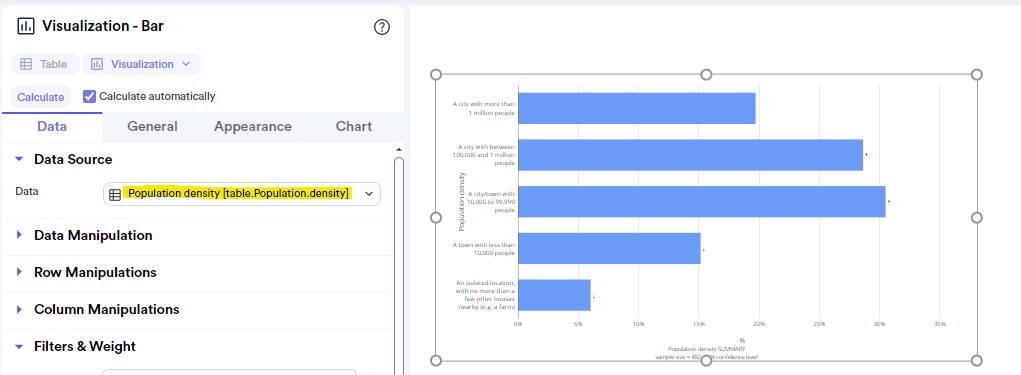Viewport: 1021px width, 375px height.
Task: Click the table grid icon in Data field
Action: point(115,194)
